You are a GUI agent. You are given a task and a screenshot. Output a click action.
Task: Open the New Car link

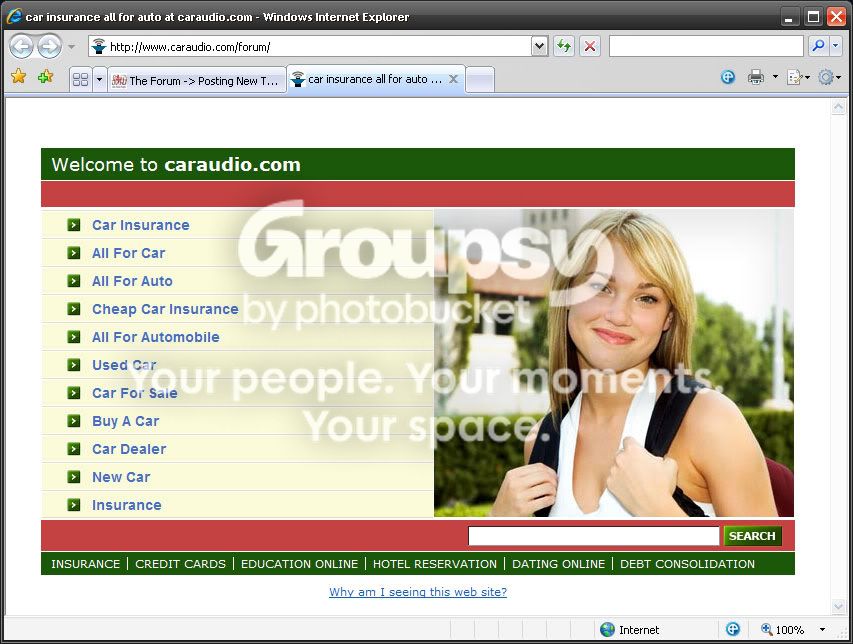[x=121, y=478]
